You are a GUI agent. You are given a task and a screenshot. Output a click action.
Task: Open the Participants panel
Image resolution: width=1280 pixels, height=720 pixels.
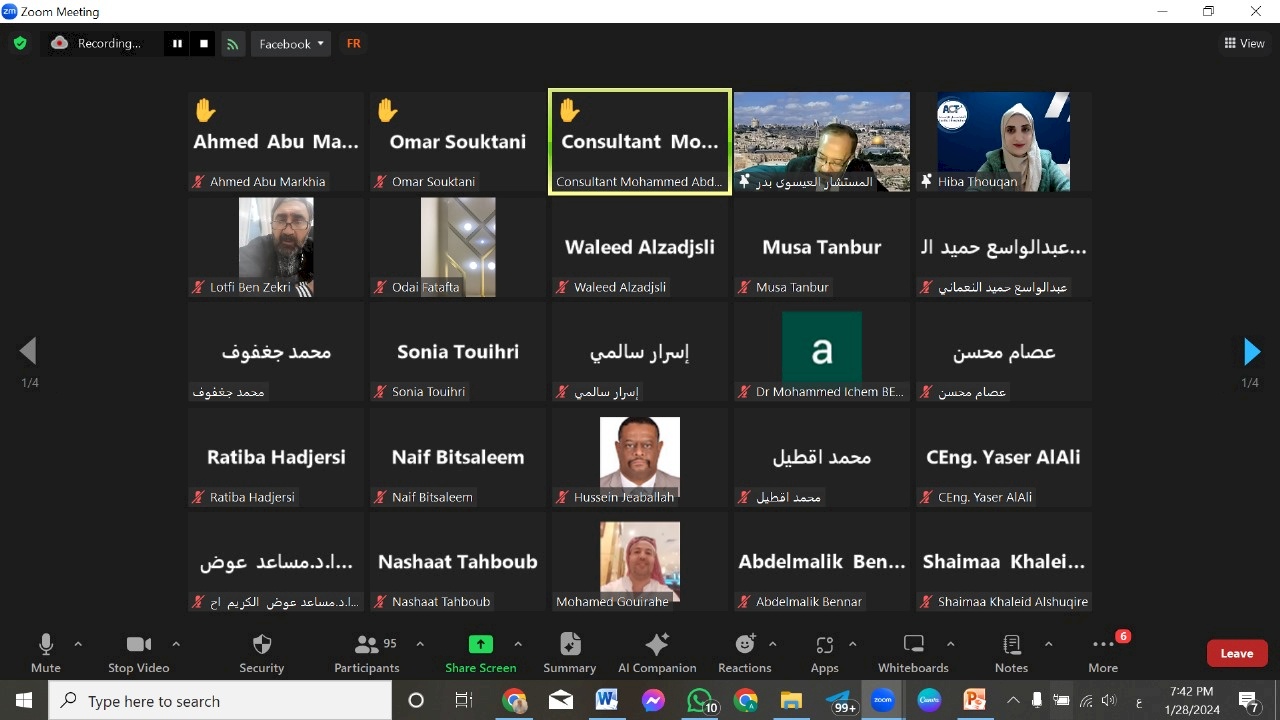tap(367, 653)
